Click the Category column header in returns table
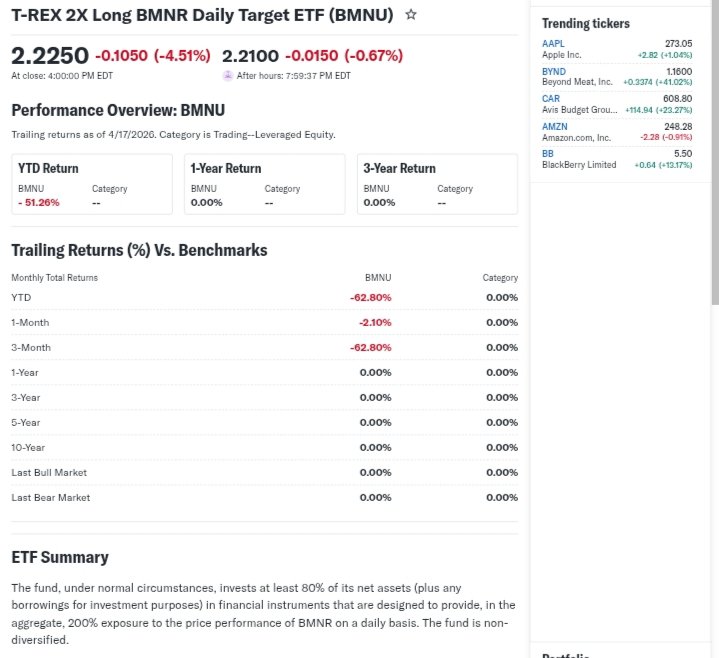The height and width of the screenshot is (658, 719). click(500, 277)
